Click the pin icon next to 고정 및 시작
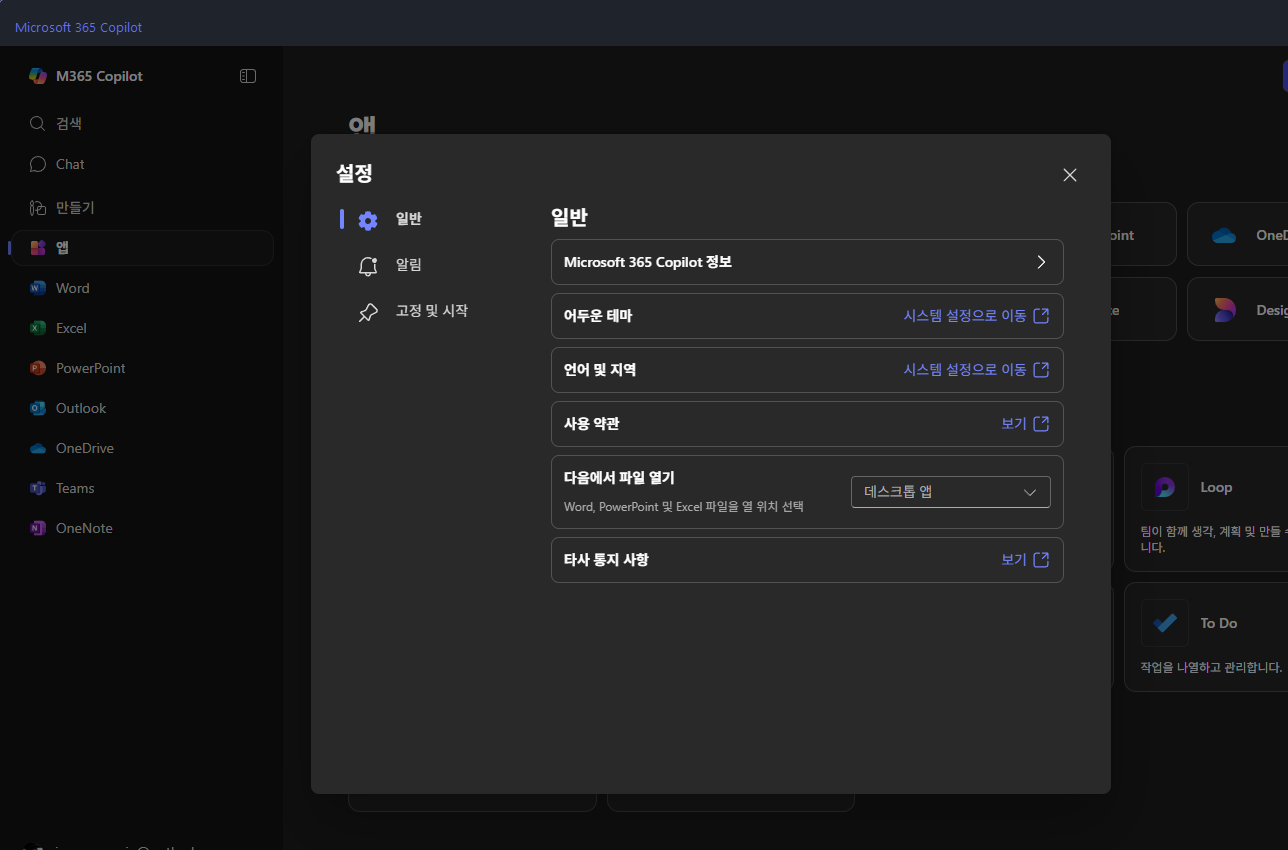This screenshot has width=1288, height=850. click(368, 312)
